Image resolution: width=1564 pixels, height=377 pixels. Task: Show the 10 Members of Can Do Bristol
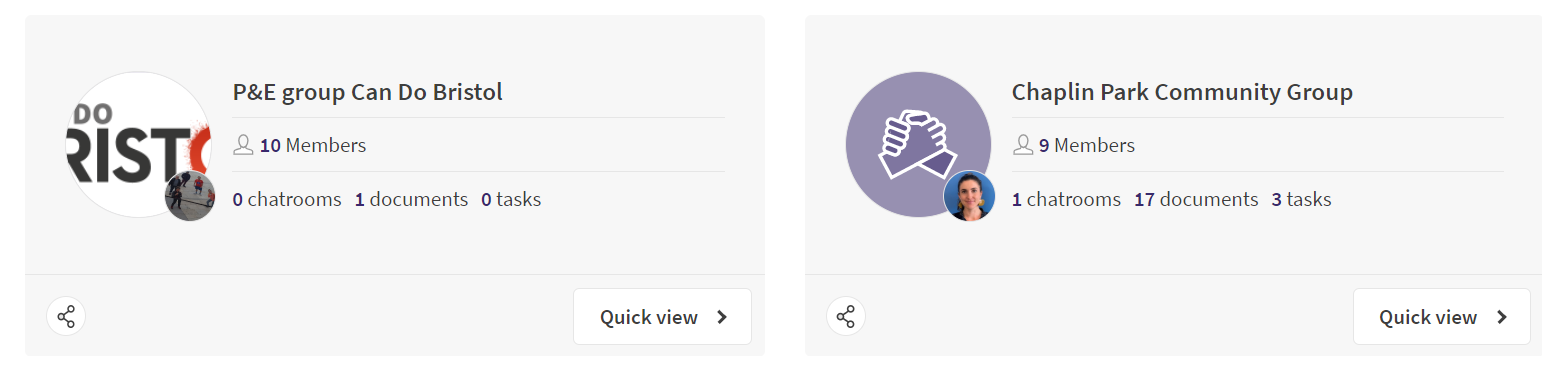tap(313, 145)
